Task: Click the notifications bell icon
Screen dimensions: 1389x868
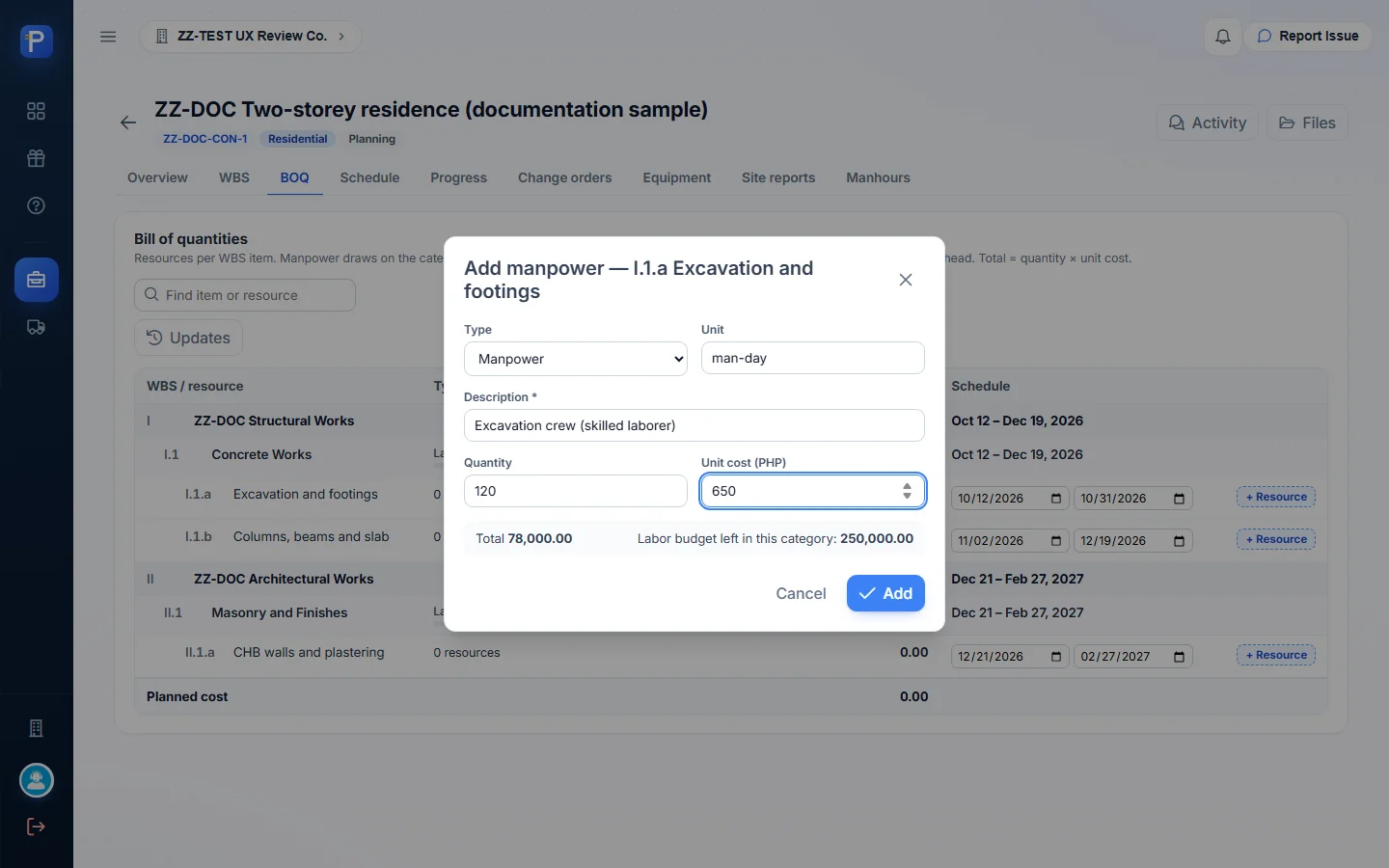Action: coord(1222,37)
